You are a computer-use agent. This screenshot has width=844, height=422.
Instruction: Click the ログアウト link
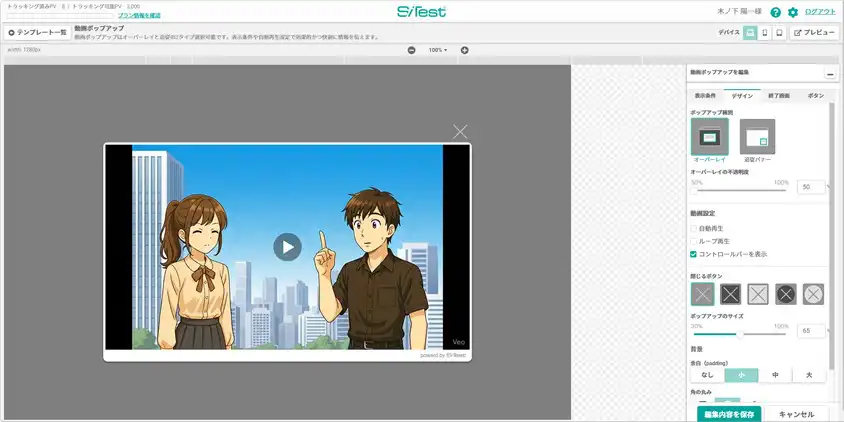pos(820,12)
